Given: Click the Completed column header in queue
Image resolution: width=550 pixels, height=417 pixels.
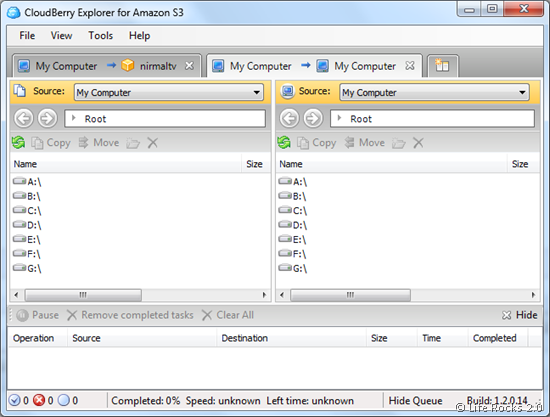Looking at the screenshot, I should coord(498,338).
